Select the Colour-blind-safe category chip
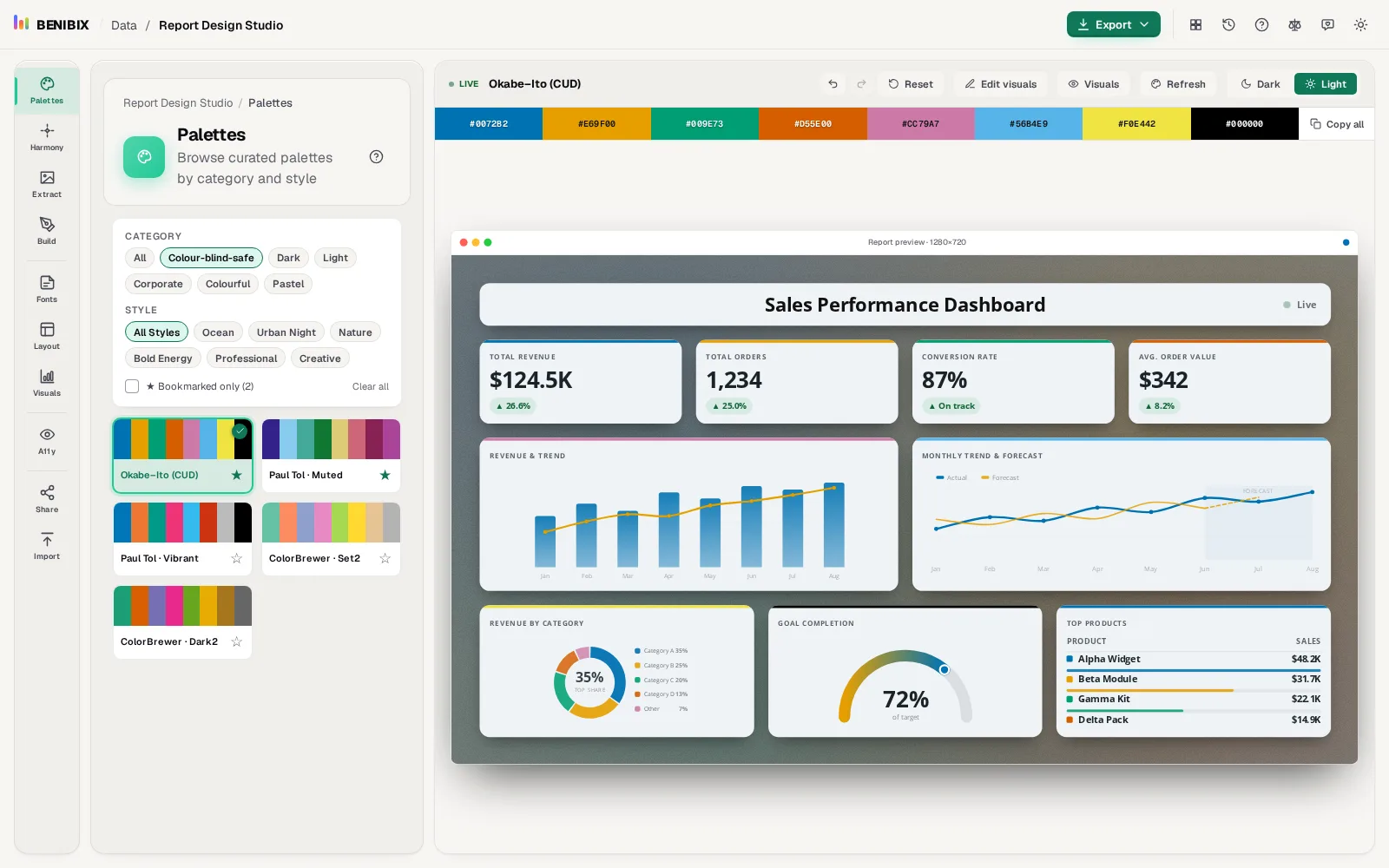 (211, 258)
